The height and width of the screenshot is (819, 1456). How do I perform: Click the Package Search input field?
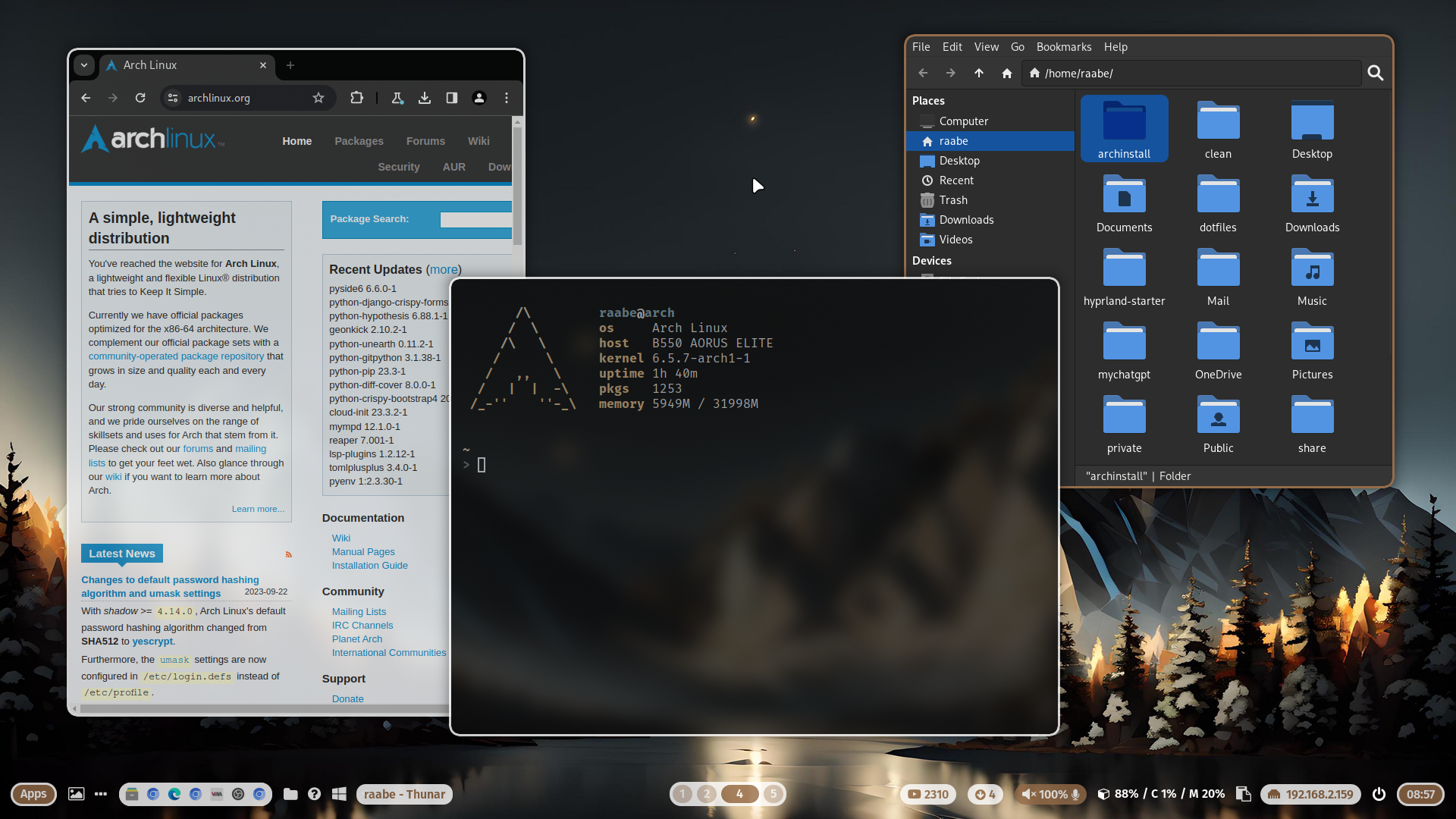click(x=479, y=218)
